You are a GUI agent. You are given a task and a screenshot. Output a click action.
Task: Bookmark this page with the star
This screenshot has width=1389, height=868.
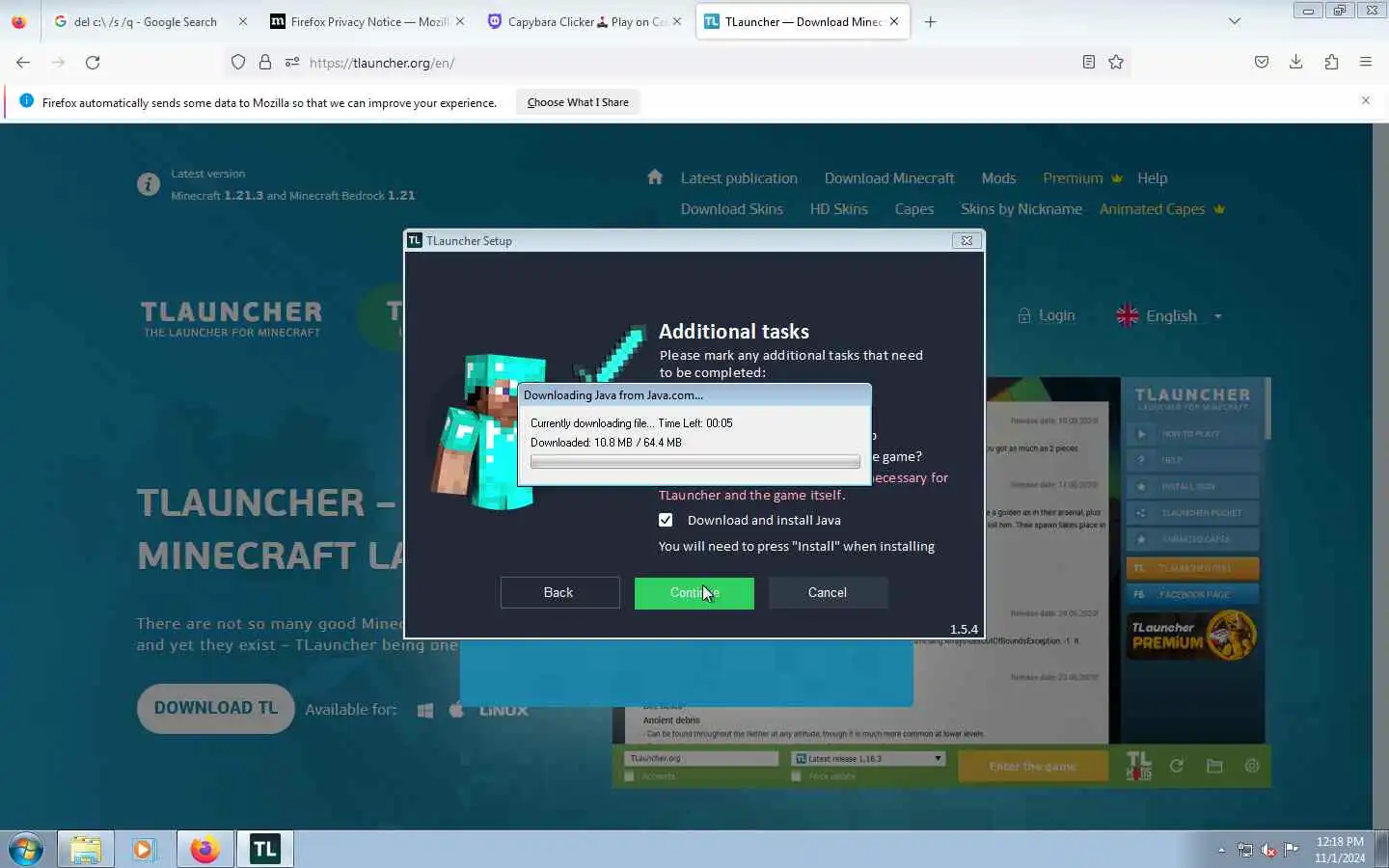pos(1116,63)
